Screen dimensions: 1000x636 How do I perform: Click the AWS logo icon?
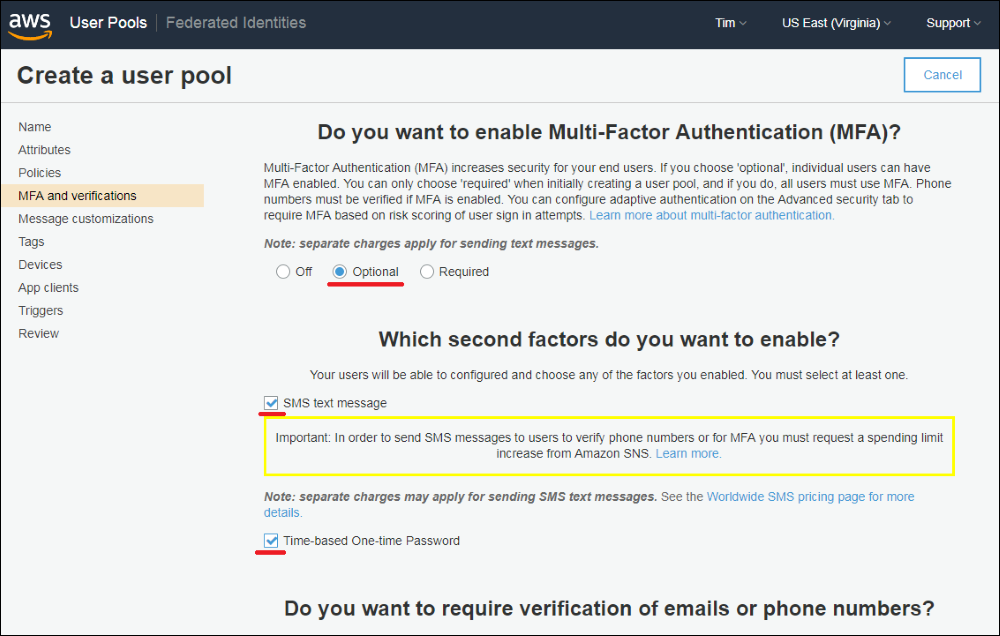(x=29, y=24)
